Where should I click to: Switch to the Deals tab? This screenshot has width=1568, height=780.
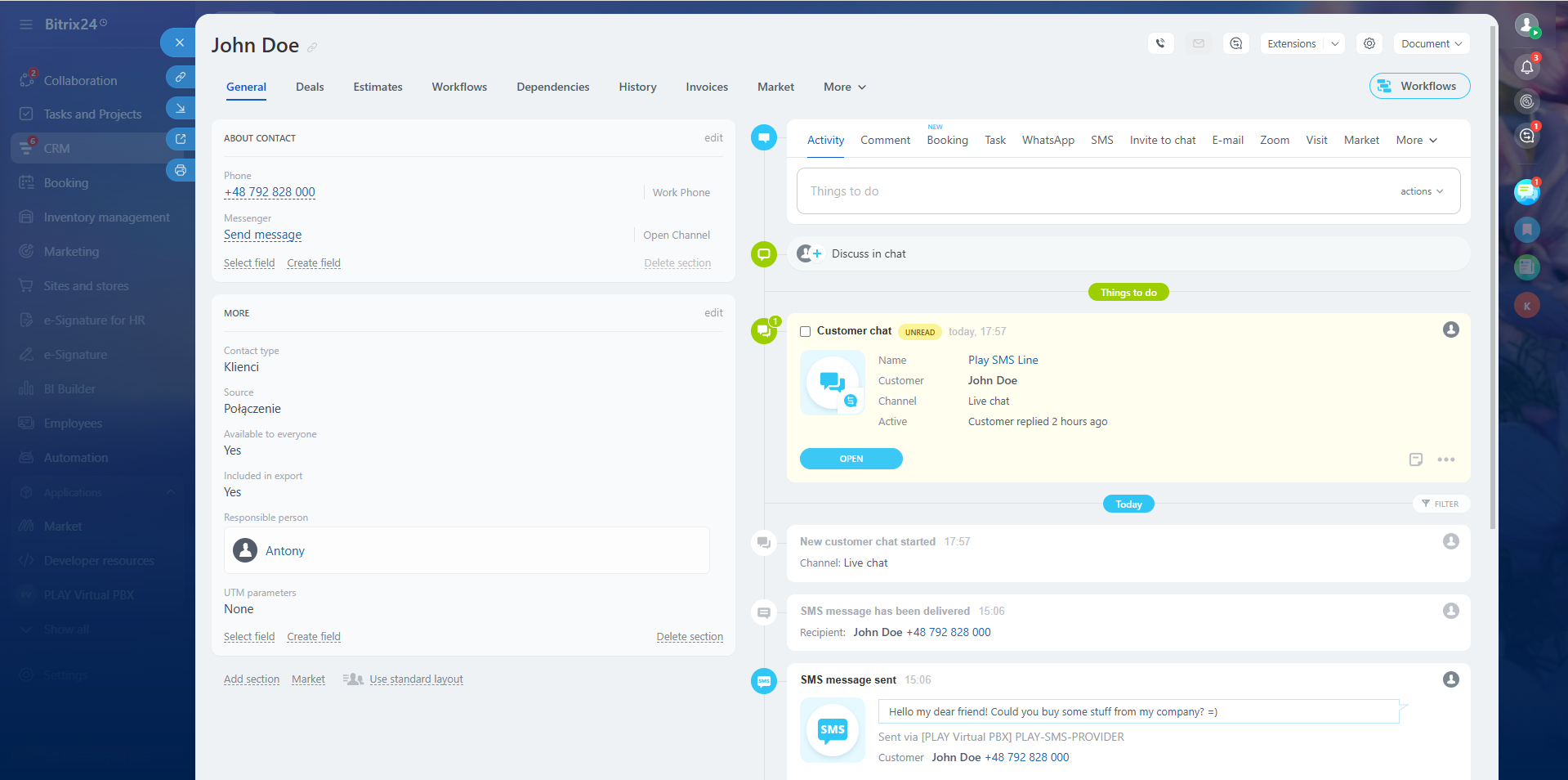click(310, 87)
